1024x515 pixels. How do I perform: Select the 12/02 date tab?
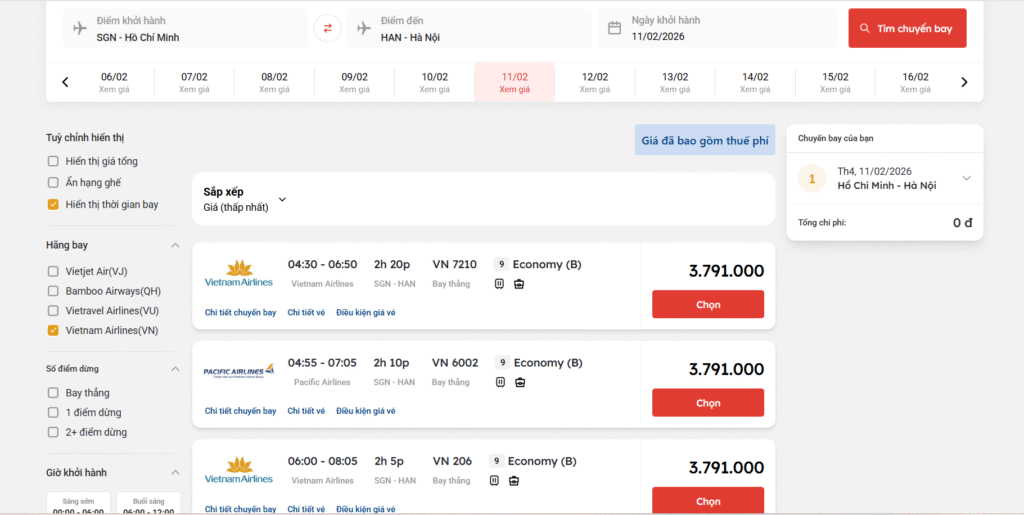pyautogui.click(x=595, y=82)
